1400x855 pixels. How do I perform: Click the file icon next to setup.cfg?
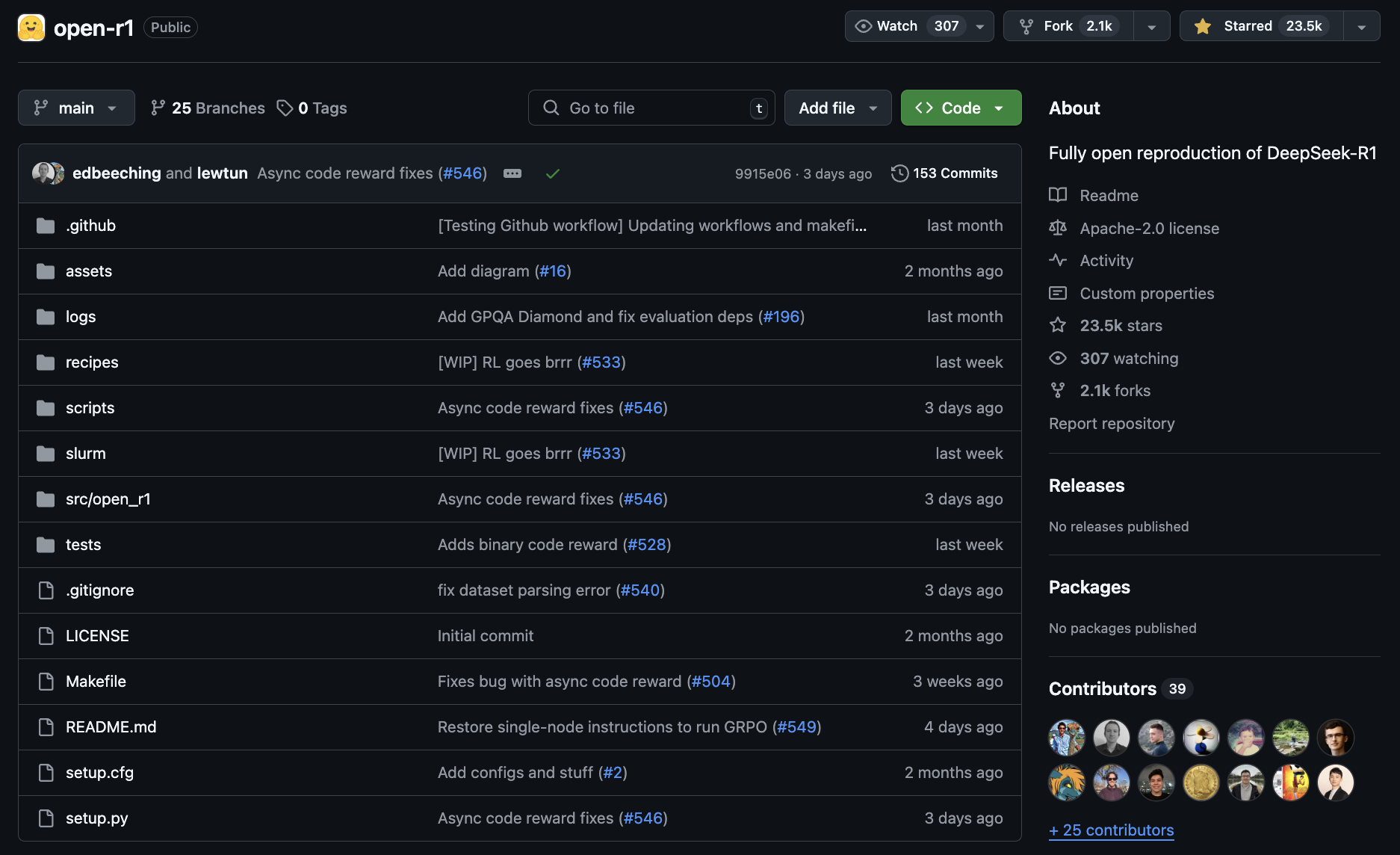(x=46, y=773)
